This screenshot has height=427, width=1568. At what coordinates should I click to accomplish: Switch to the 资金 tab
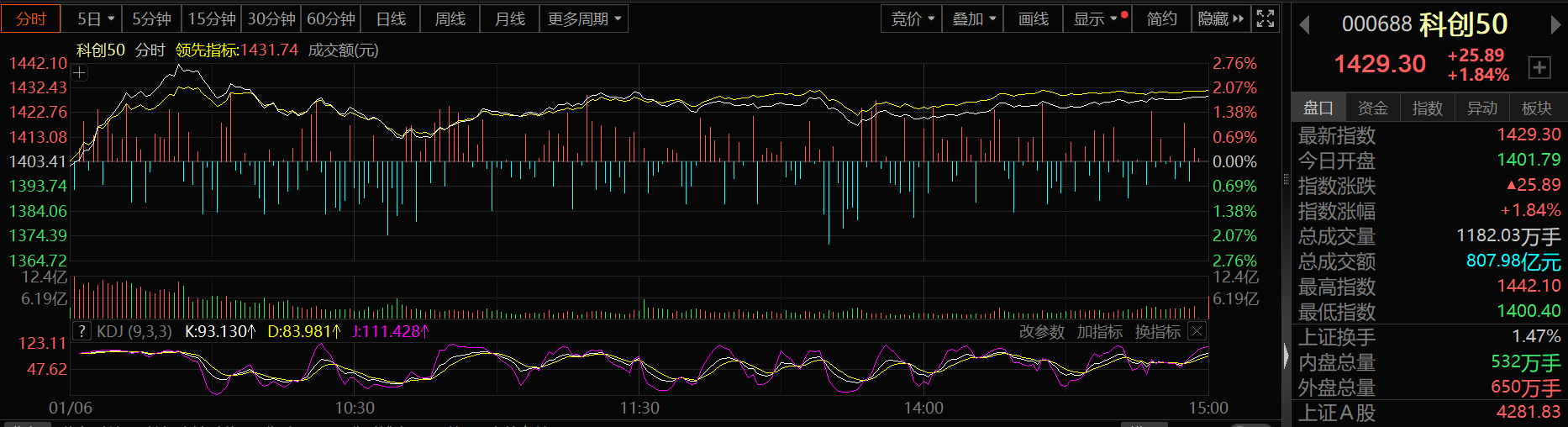(x=1372, y=108)
